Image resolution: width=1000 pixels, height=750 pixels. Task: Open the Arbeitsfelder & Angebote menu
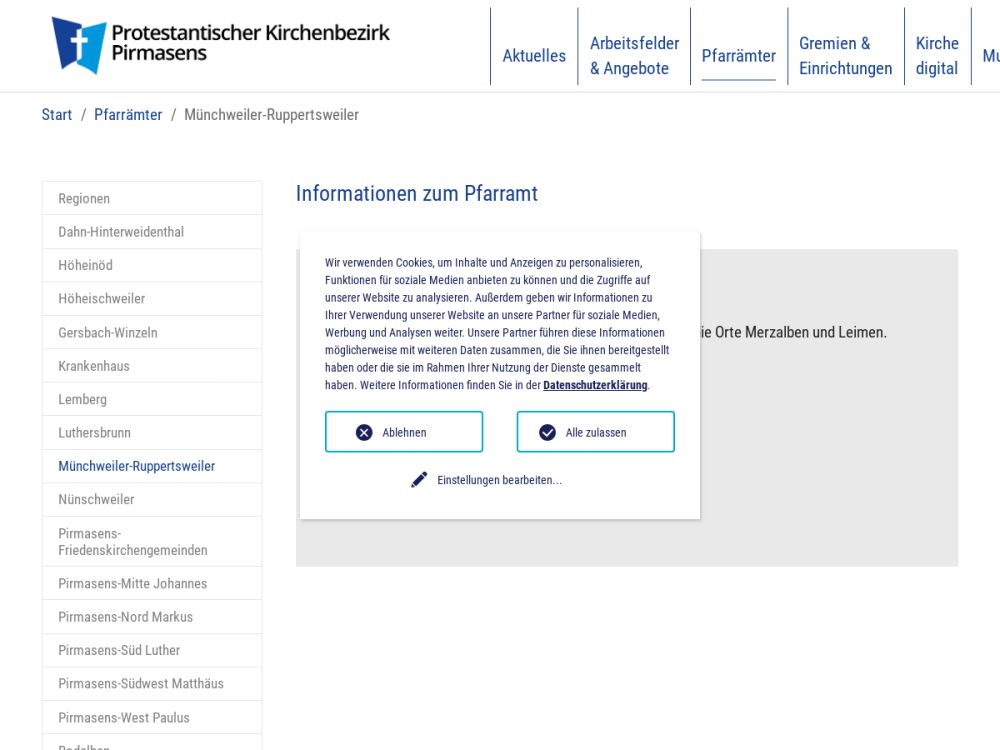tap(634, 56)
